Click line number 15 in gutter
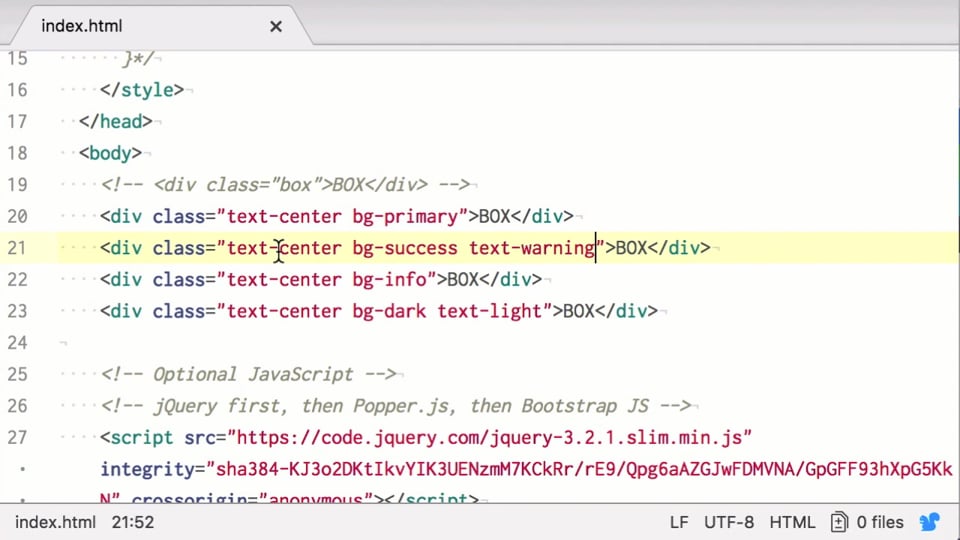 [17, 59]
